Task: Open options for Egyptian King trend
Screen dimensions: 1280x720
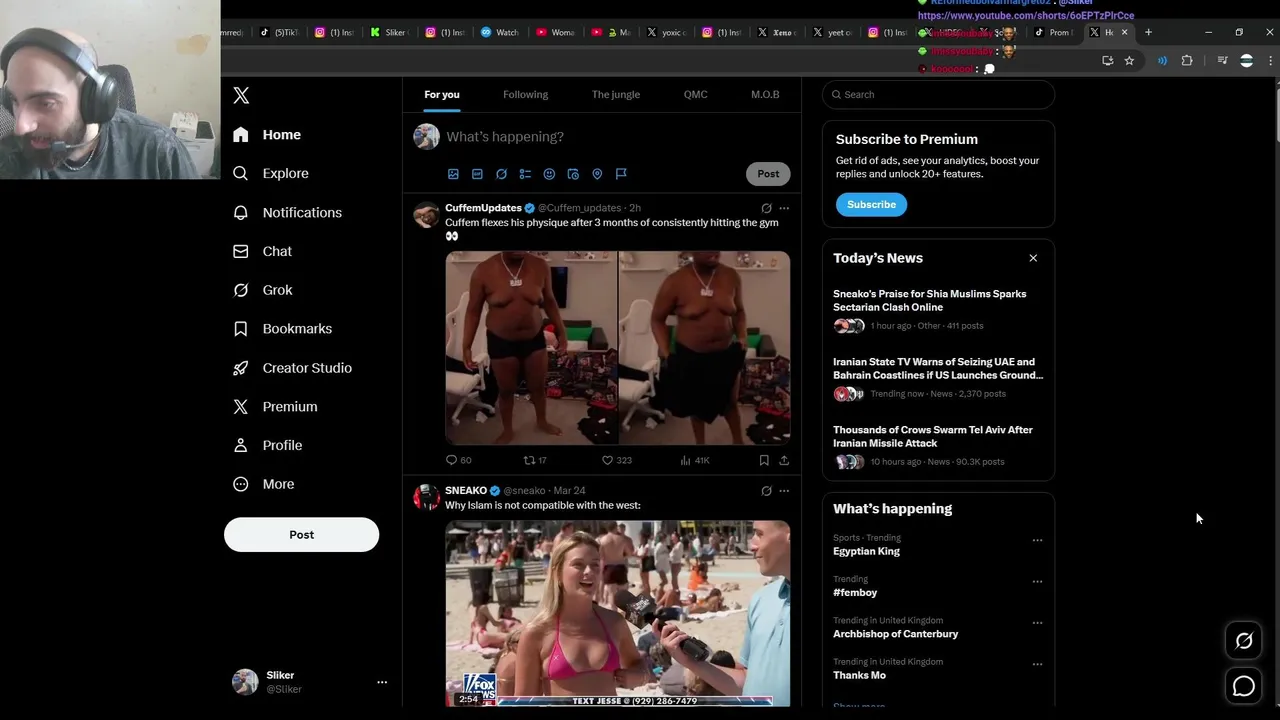Action: click(1037, 540)
